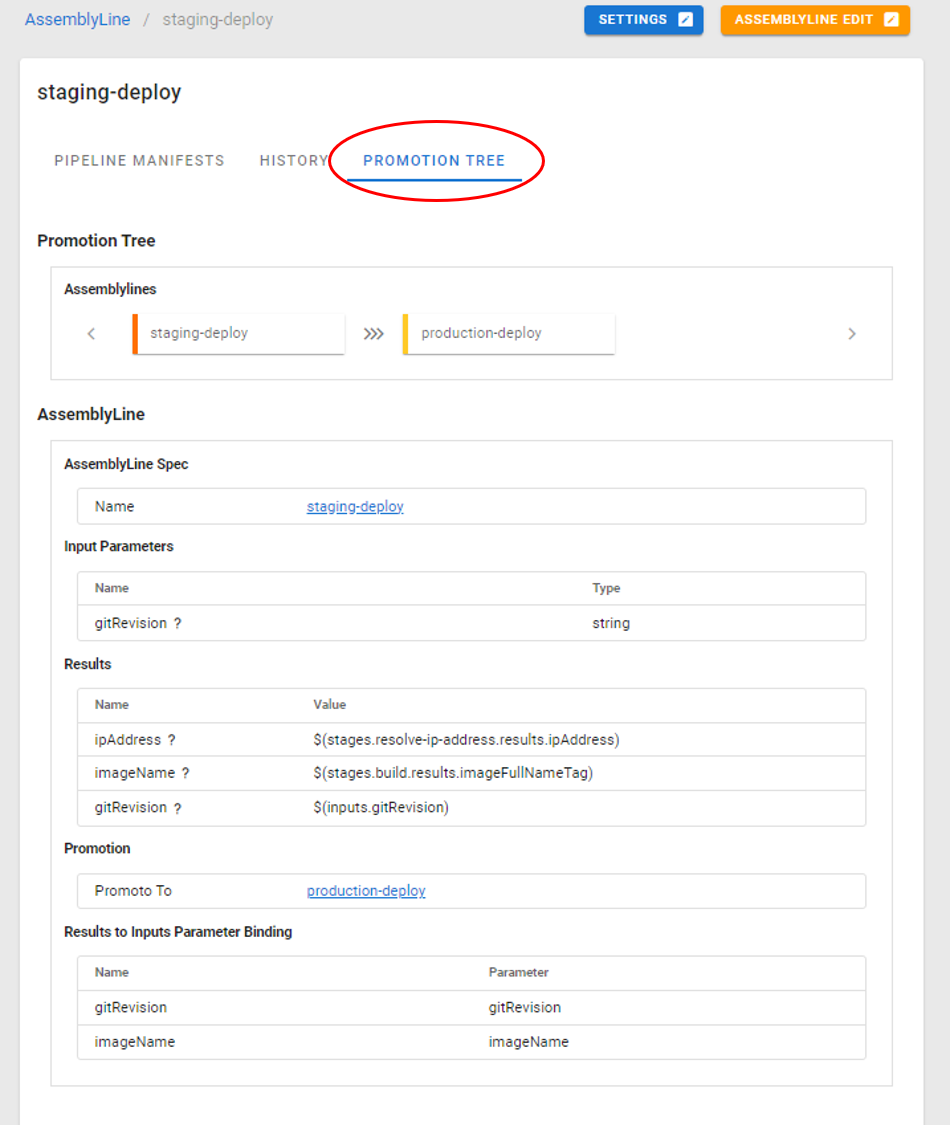Select the staging-deploy card in the tree
950x1125 pixels.
[239, 334]
